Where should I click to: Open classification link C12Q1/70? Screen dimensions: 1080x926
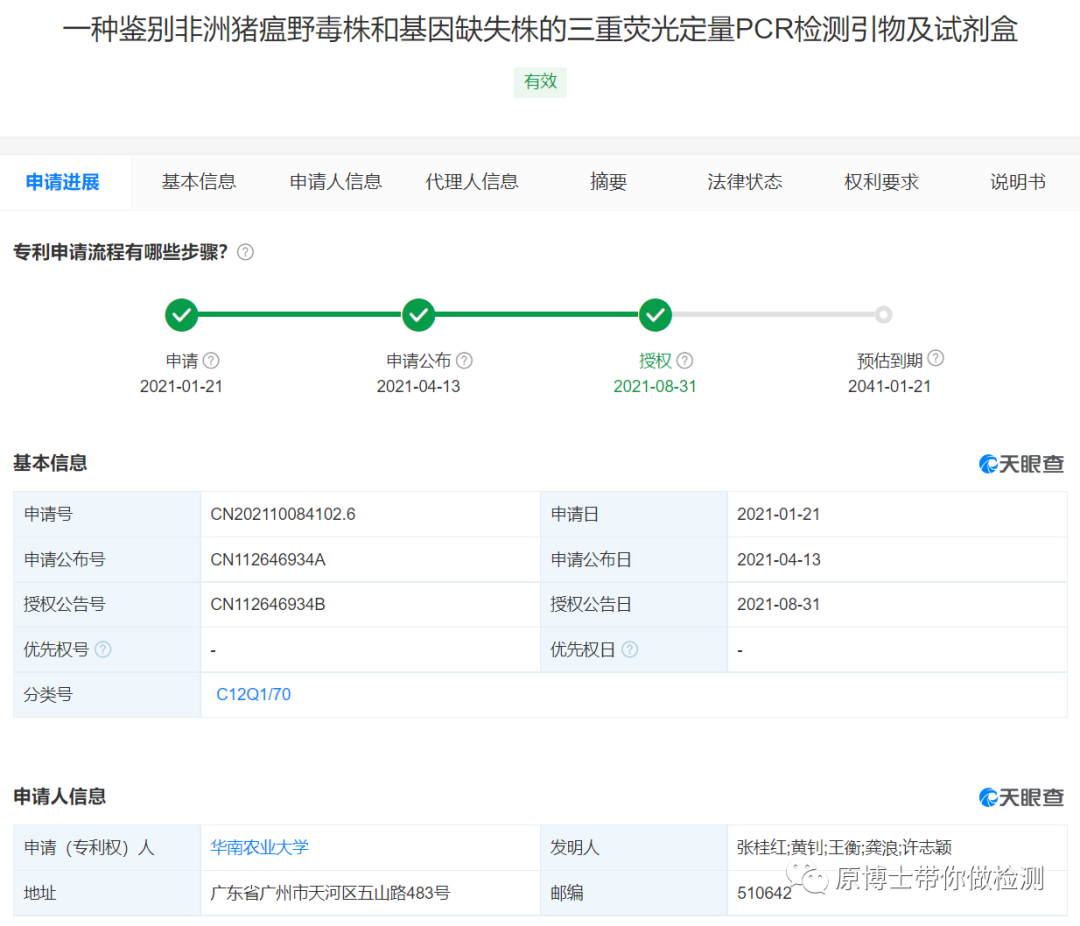254,694
